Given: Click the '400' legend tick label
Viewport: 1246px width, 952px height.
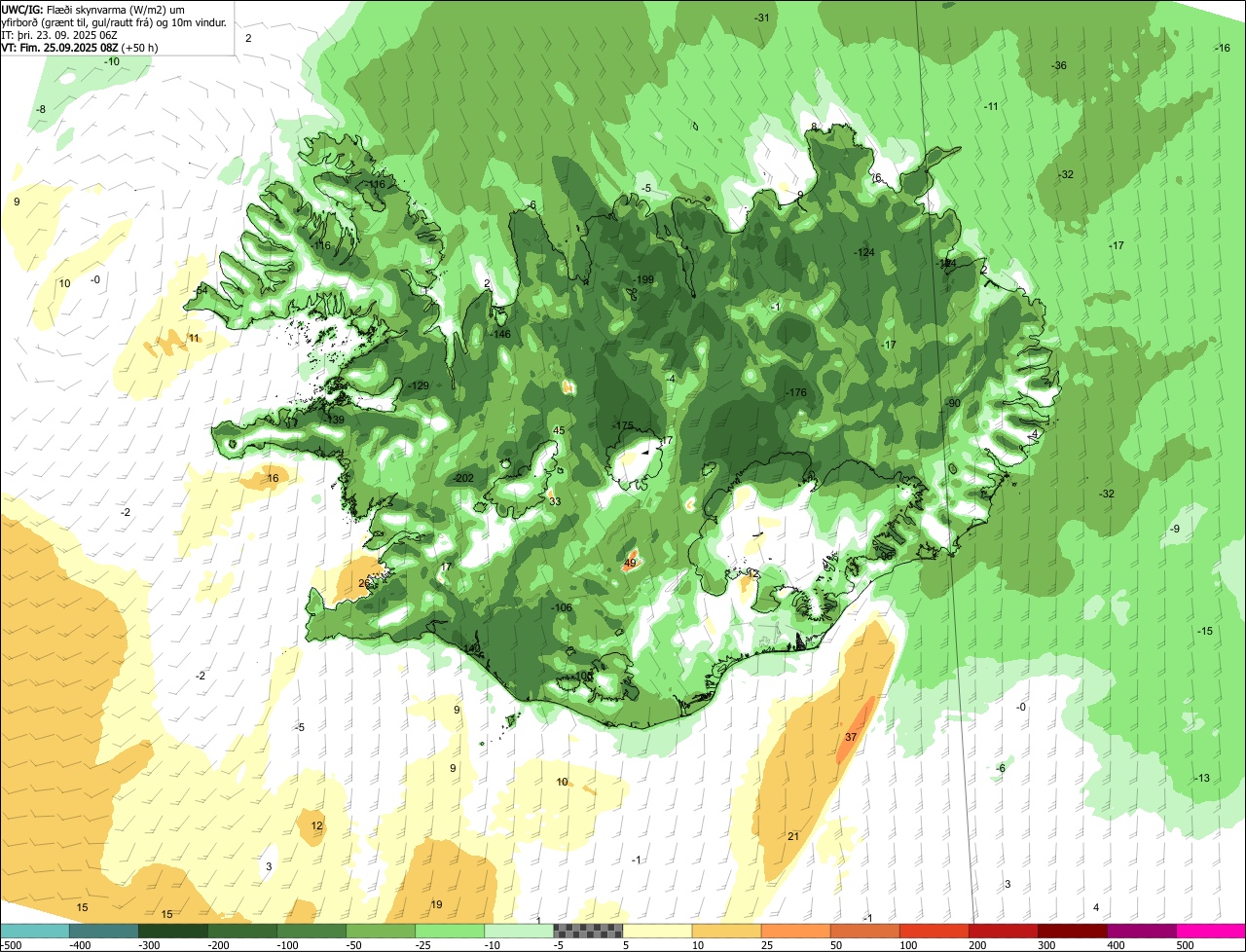Looking at the screenshot, I should tap(1116, 944).
